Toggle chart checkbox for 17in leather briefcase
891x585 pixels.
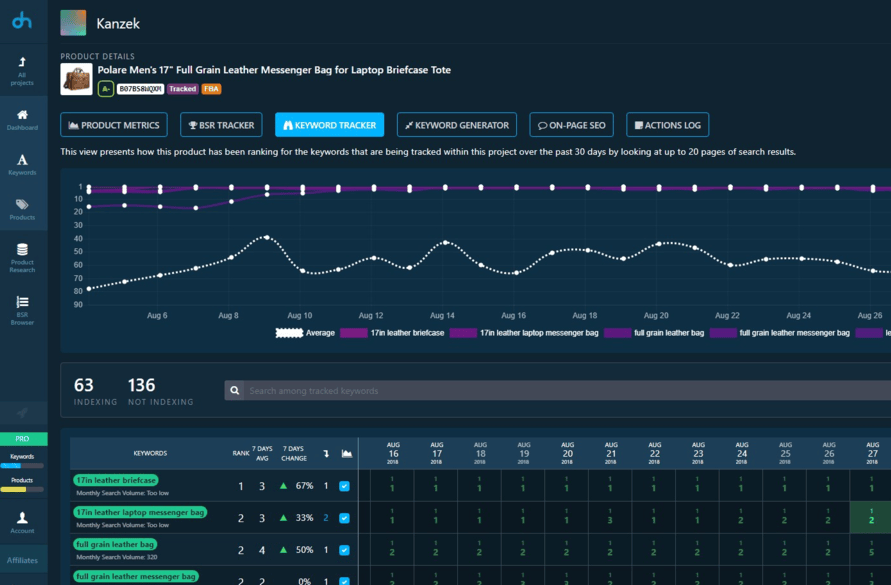(344, 486)
